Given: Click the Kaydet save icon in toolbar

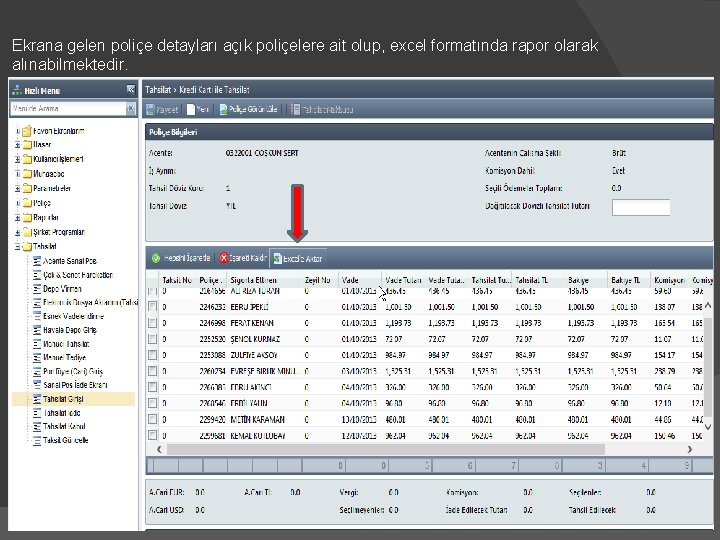Looking at the screenshot, I should (150, 110).
